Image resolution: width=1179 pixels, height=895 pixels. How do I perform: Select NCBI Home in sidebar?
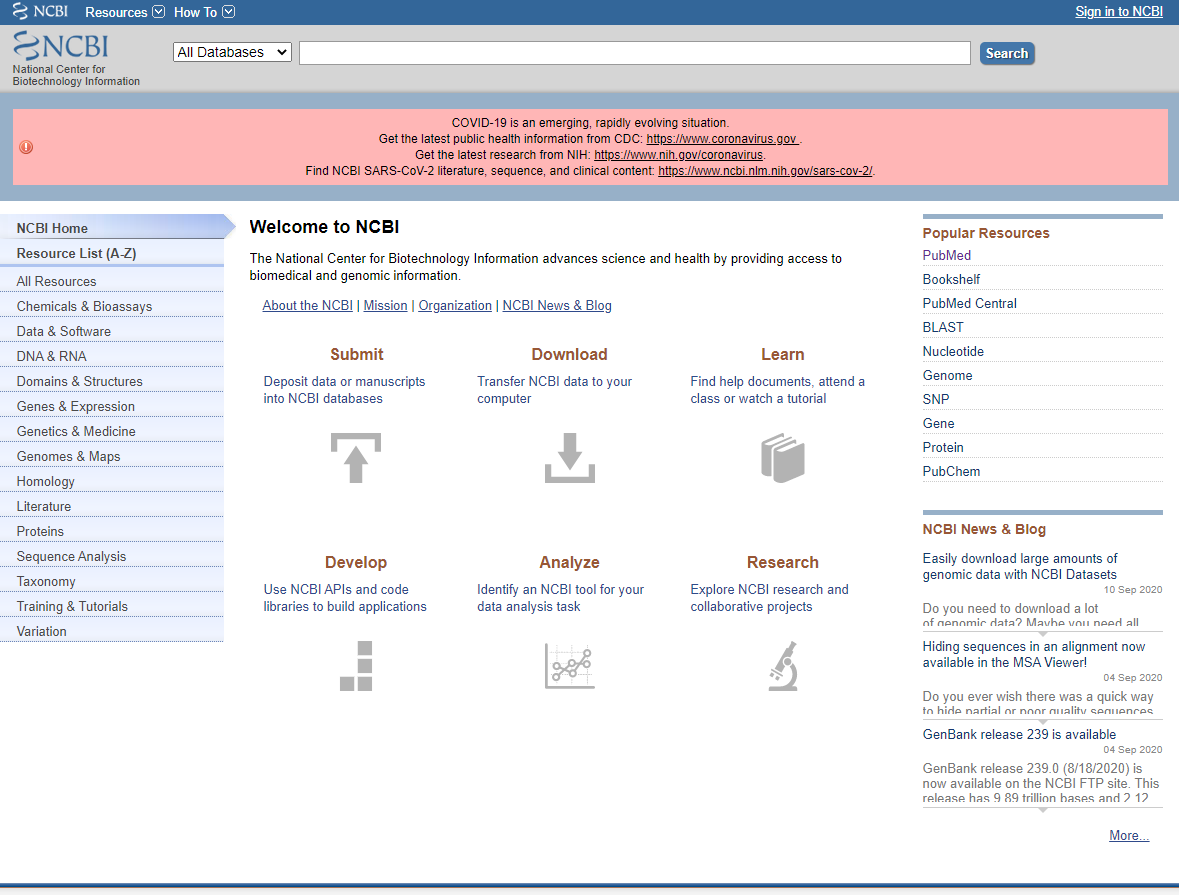click(113, 227)
